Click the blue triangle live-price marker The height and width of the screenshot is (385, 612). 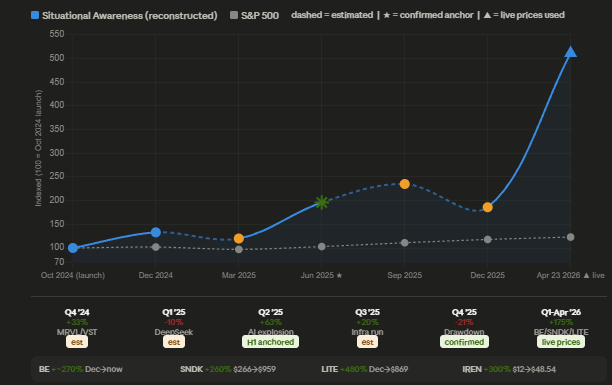coord(571,52)
